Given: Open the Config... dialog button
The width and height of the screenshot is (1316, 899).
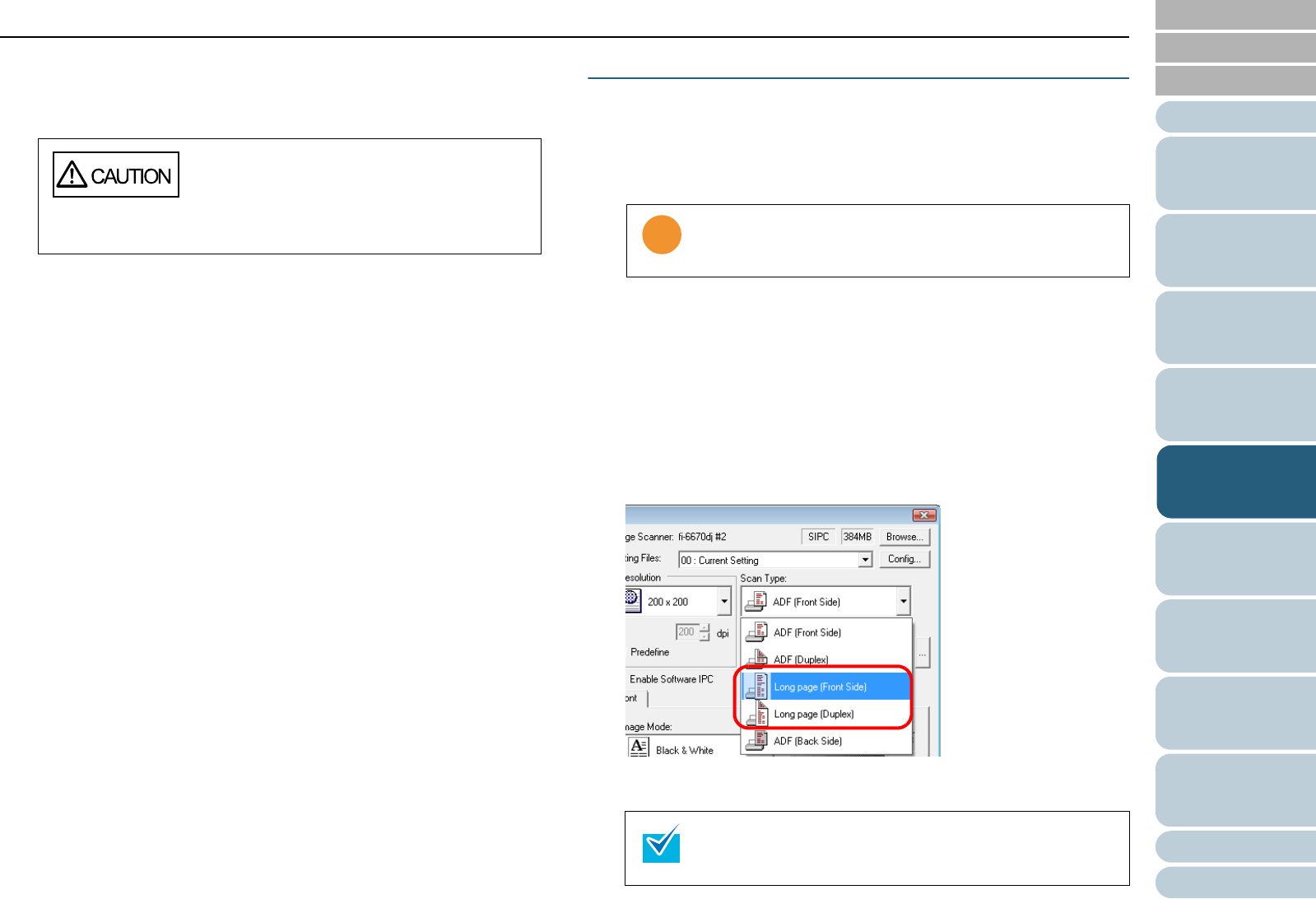Looking at the screenshot, I should [x=904, y=559].
